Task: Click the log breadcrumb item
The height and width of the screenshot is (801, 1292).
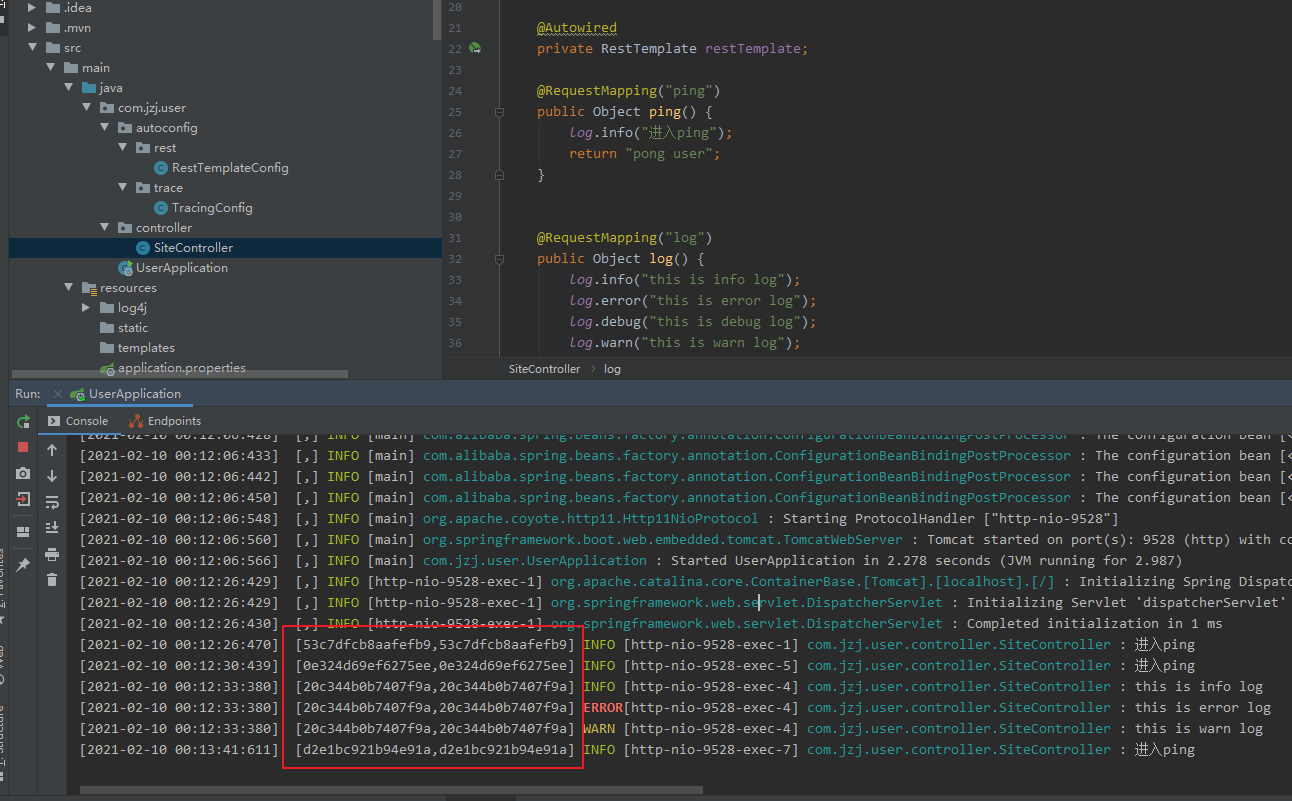Action: (612, 369)
